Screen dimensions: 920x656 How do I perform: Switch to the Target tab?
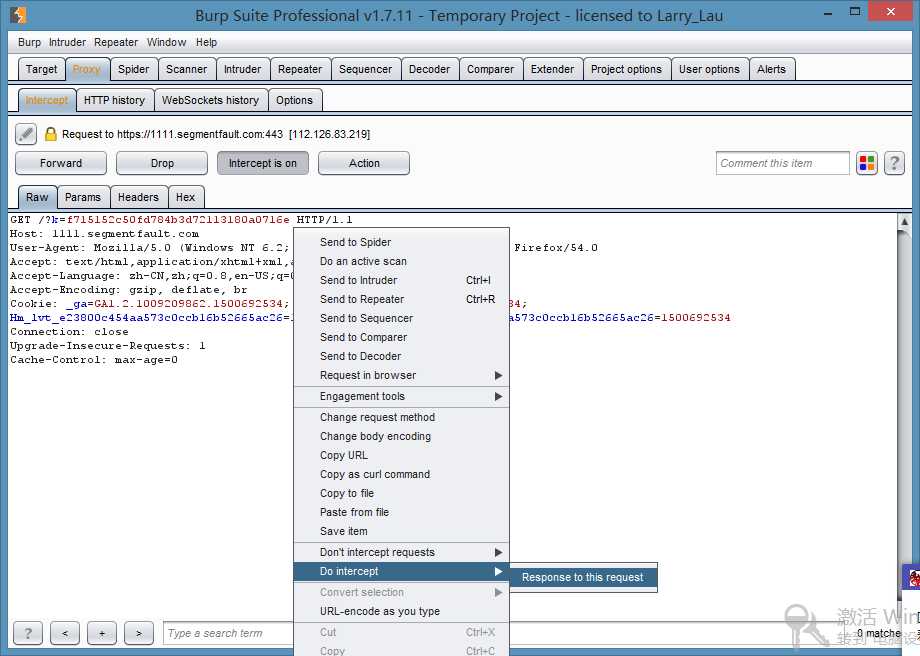tap(42, 69)
